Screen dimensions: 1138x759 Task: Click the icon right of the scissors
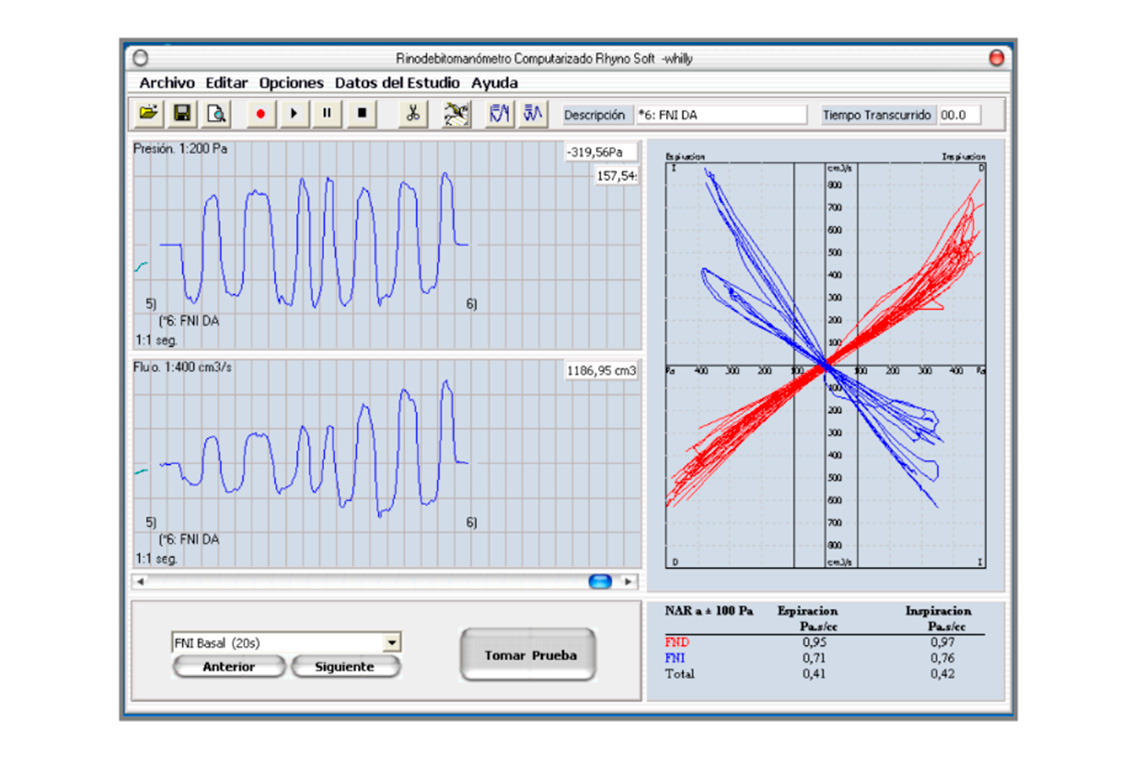point(456,114)
